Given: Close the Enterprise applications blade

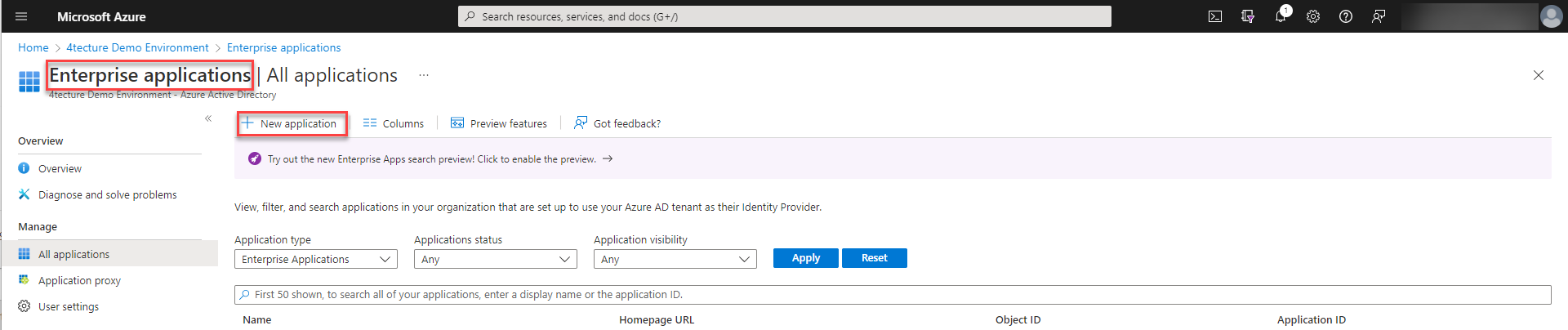Looking at the screenshot, I should pyautogui.click(x=1539, y=75).
